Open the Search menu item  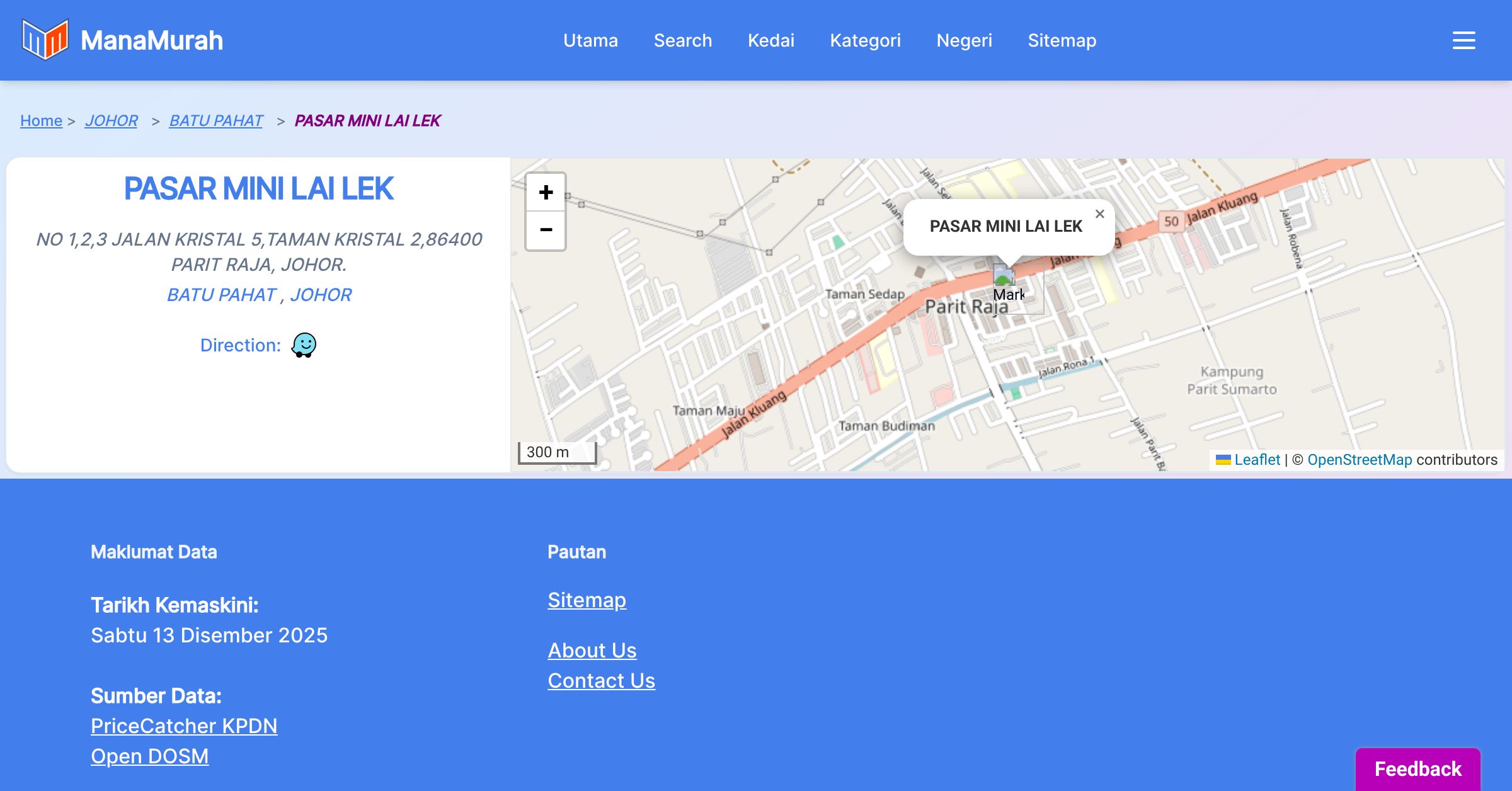(683, 40)
